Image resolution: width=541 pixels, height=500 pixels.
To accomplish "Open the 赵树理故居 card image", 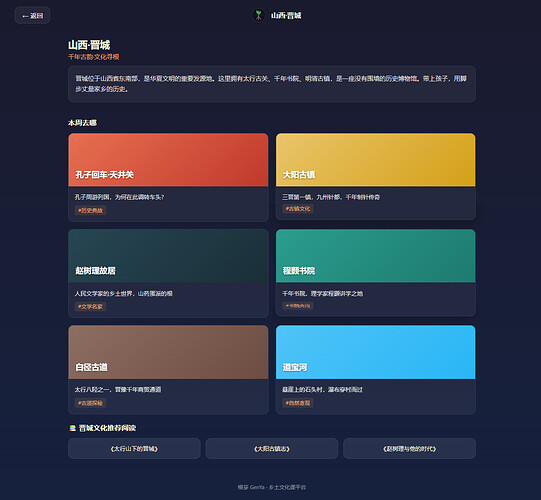I will click(168, 256).
